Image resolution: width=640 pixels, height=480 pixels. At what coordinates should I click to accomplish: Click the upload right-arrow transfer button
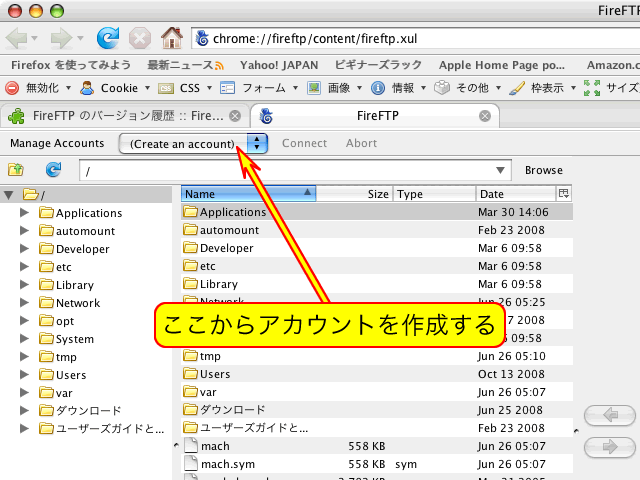[610, 447]
